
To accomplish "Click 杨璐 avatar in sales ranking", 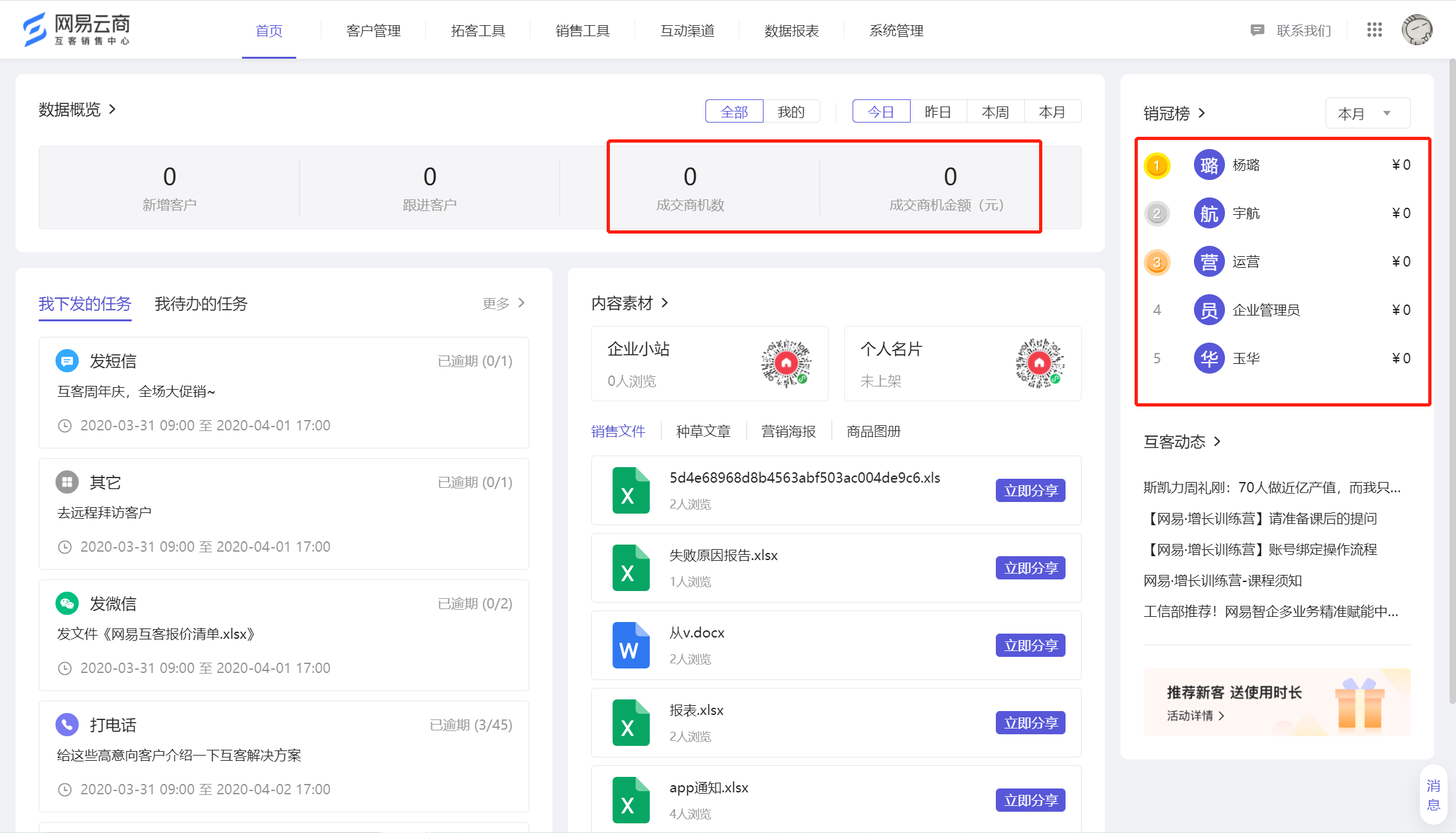I will click(x=1209, y=165).
